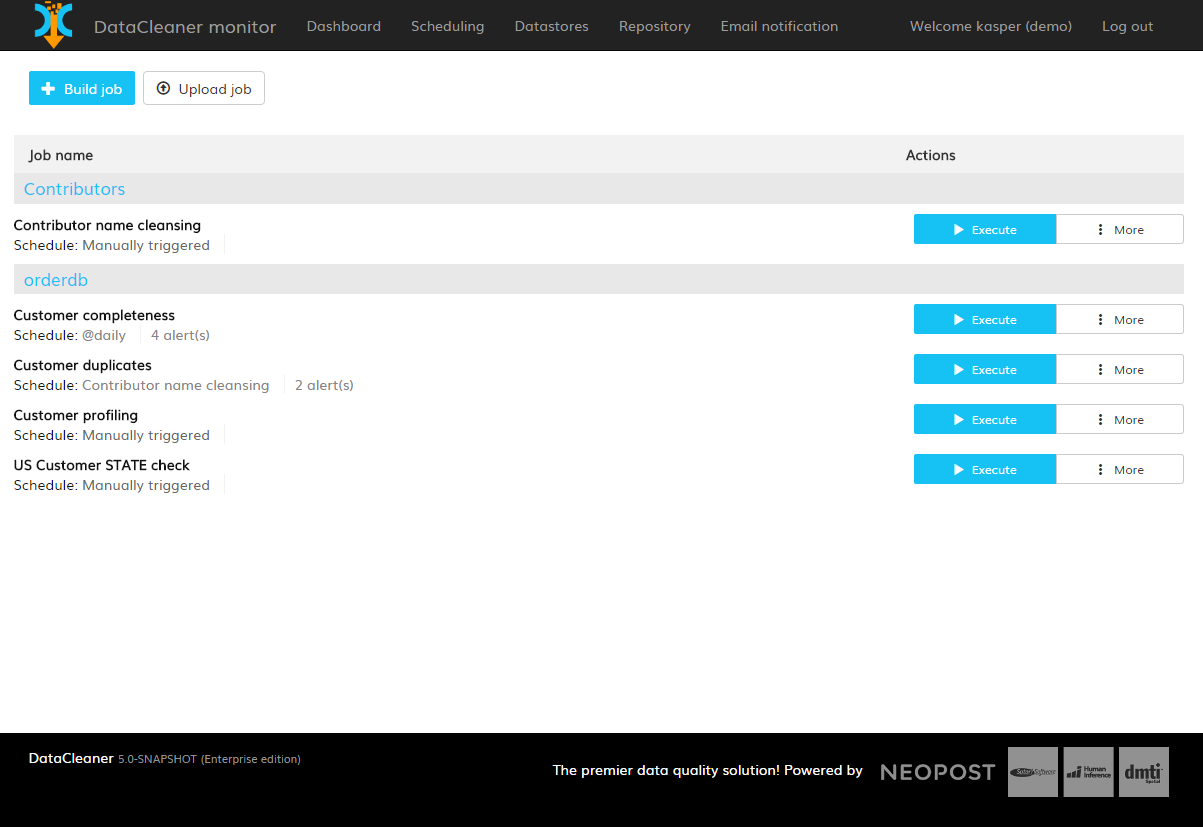
Task: Execute the Customer duplicates job
Action: (x=985, y=369)
